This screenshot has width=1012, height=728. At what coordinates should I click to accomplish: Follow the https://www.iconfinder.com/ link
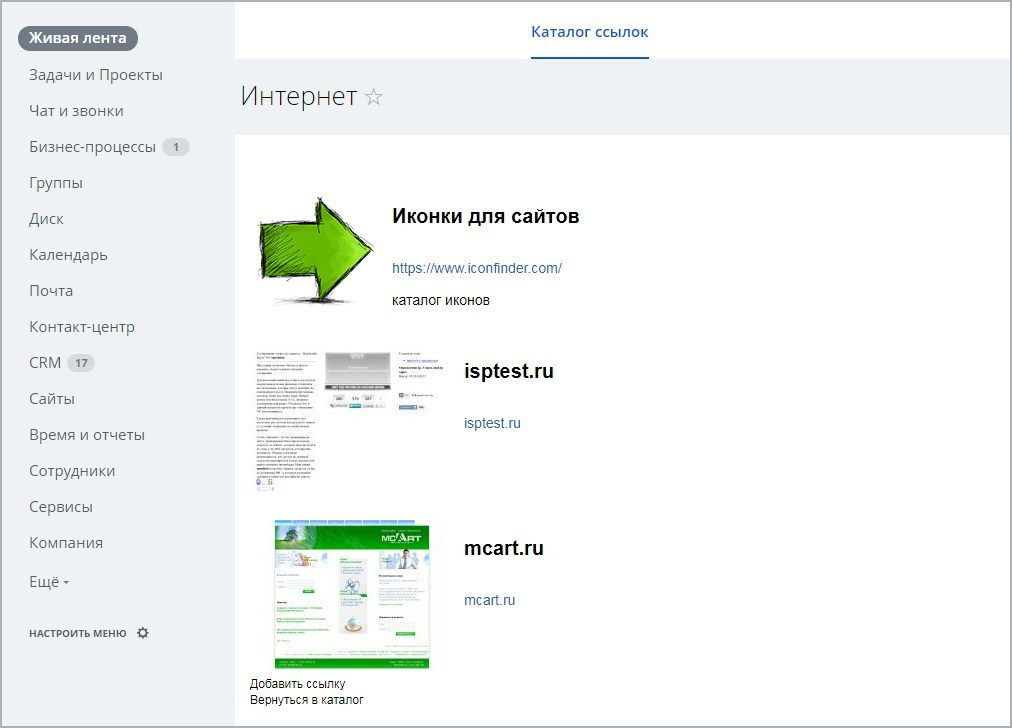pyautogui.click(x=476, y=268)
